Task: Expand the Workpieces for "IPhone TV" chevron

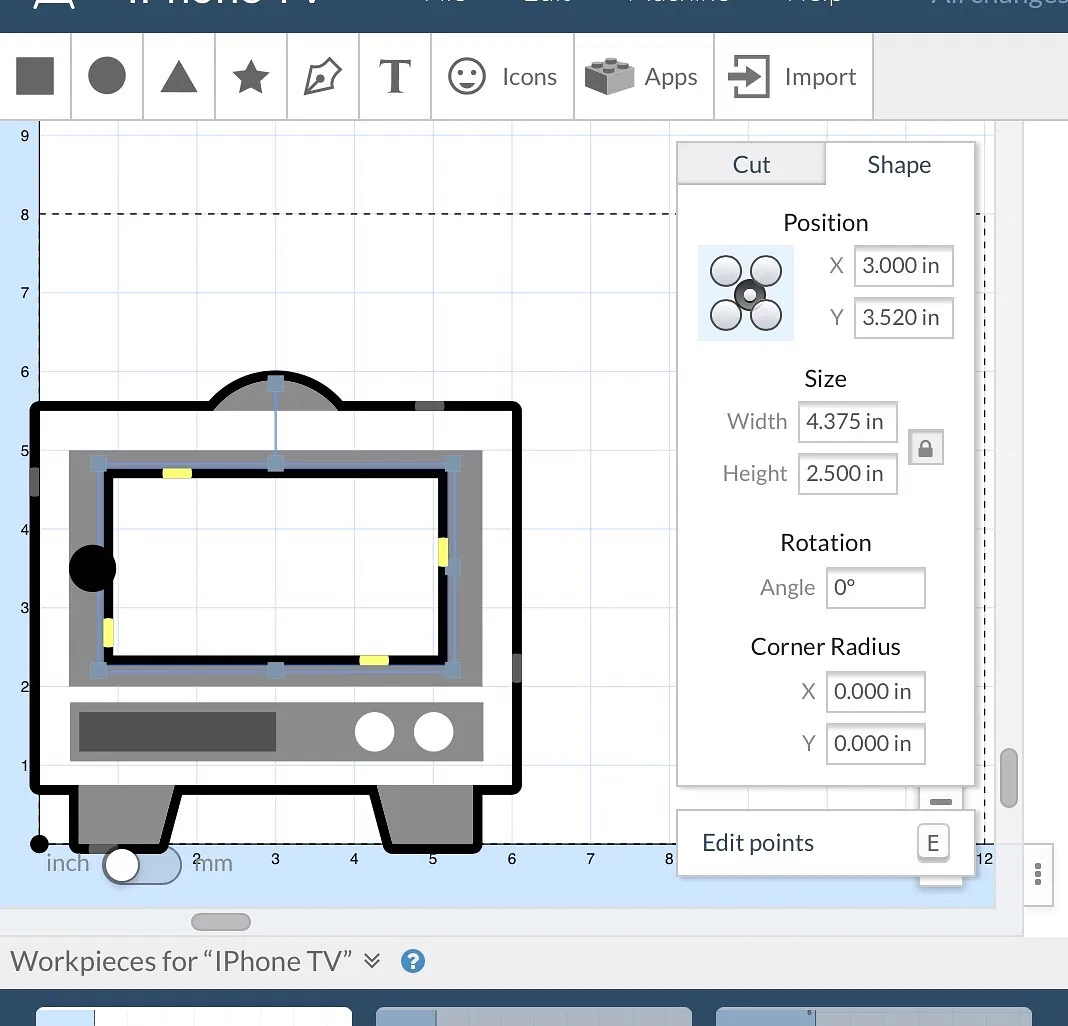Action: coord(372,961)
